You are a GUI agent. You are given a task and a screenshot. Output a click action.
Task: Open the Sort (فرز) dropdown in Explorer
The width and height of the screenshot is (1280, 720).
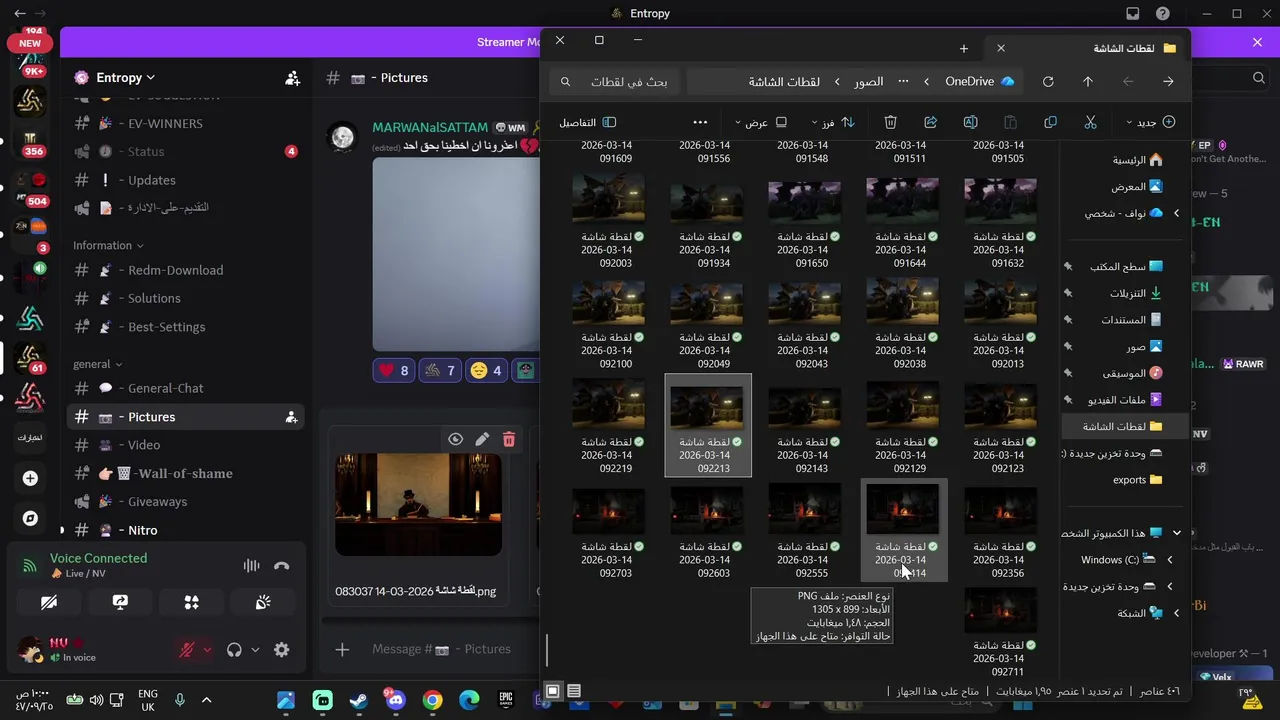coord(834,122)
